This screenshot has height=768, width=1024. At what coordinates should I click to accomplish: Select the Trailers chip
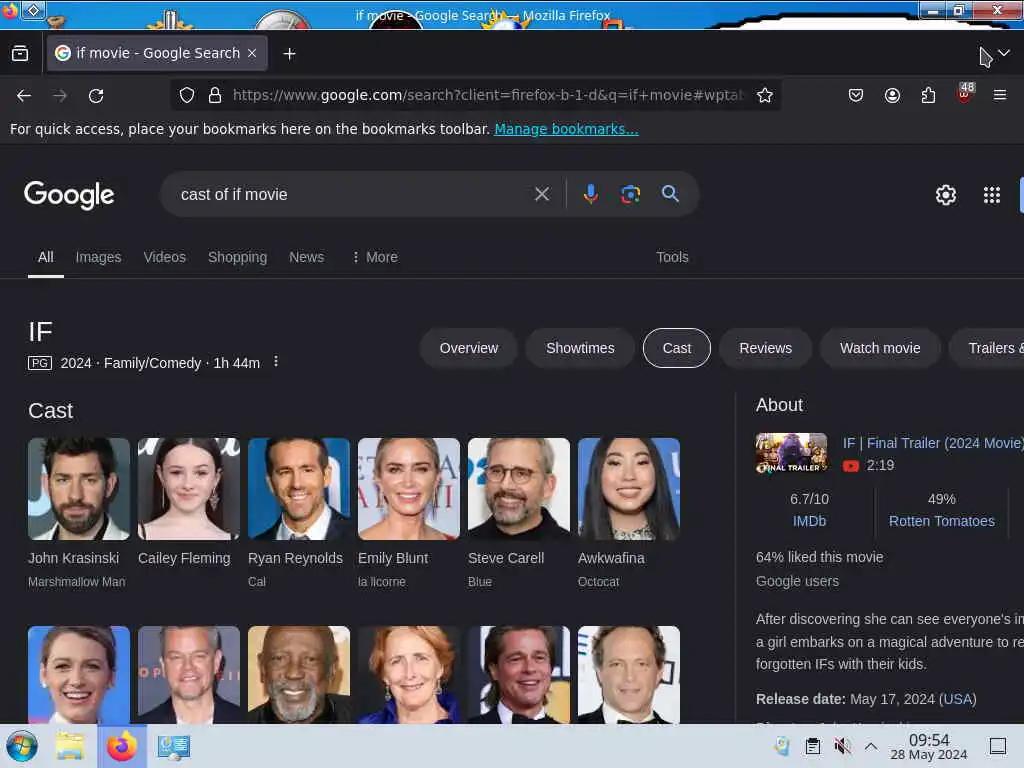point(987,348)
